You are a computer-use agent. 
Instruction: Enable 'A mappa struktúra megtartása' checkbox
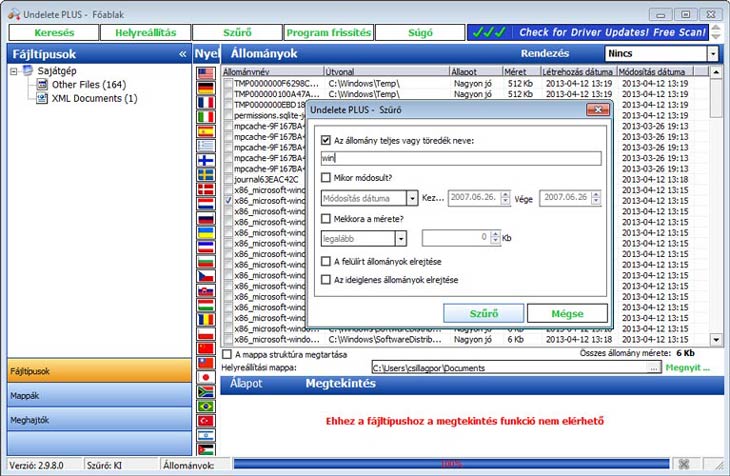(x=227, y=354)
